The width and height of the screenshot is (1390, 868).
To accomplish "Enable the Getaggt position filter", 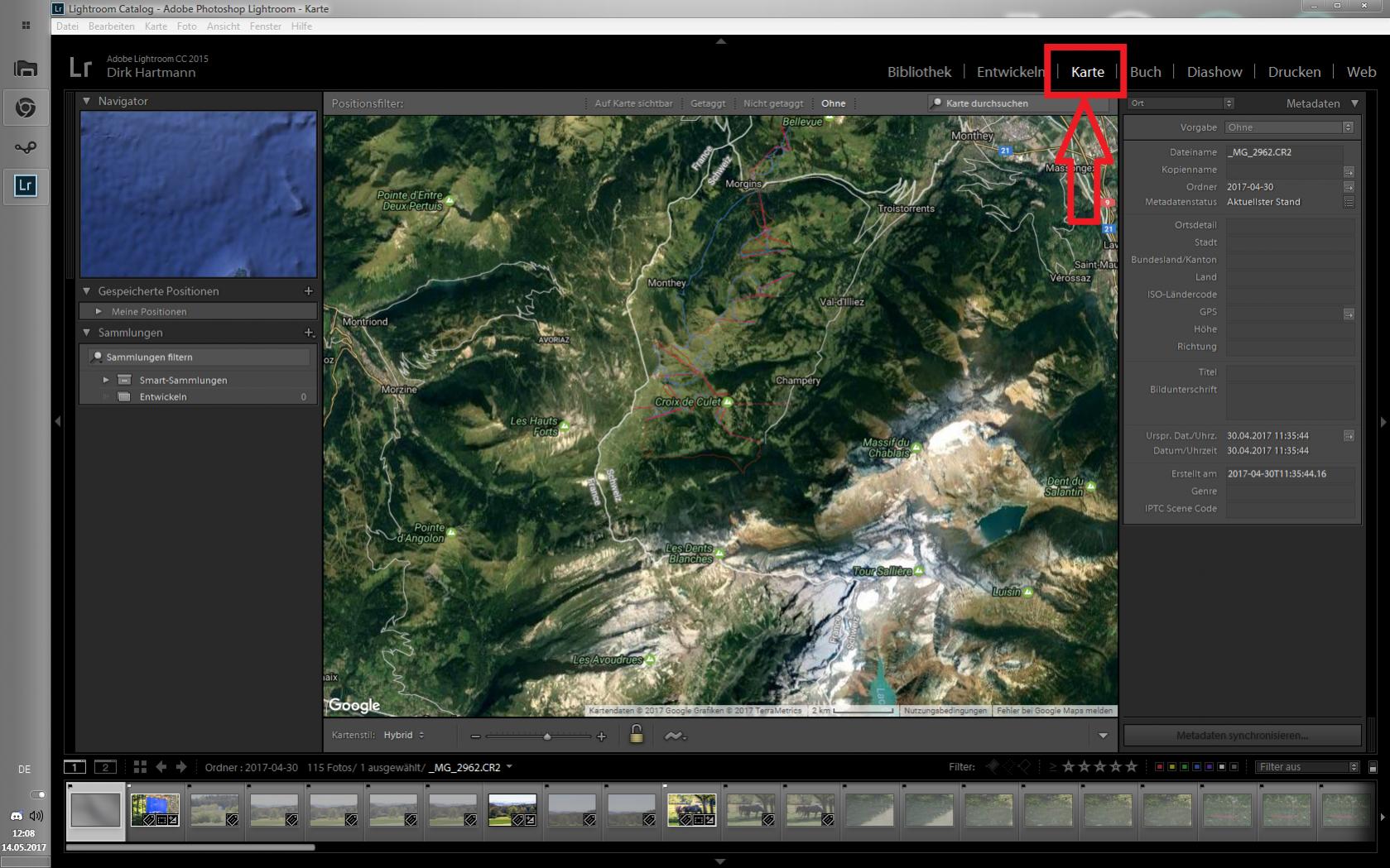I will click(708, 103).
